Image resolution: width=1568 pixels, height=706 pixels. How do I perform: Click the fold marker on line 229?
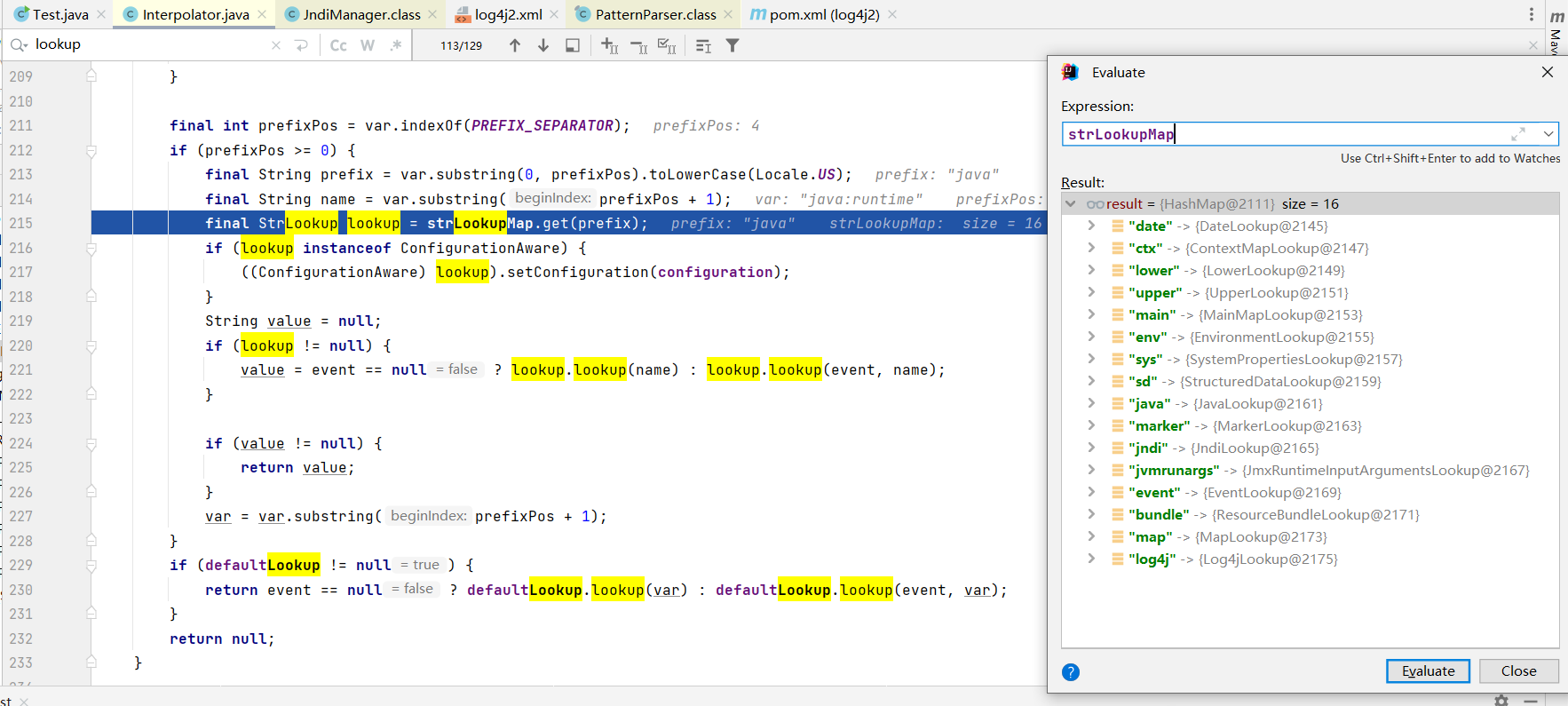(x=91, y=566)
